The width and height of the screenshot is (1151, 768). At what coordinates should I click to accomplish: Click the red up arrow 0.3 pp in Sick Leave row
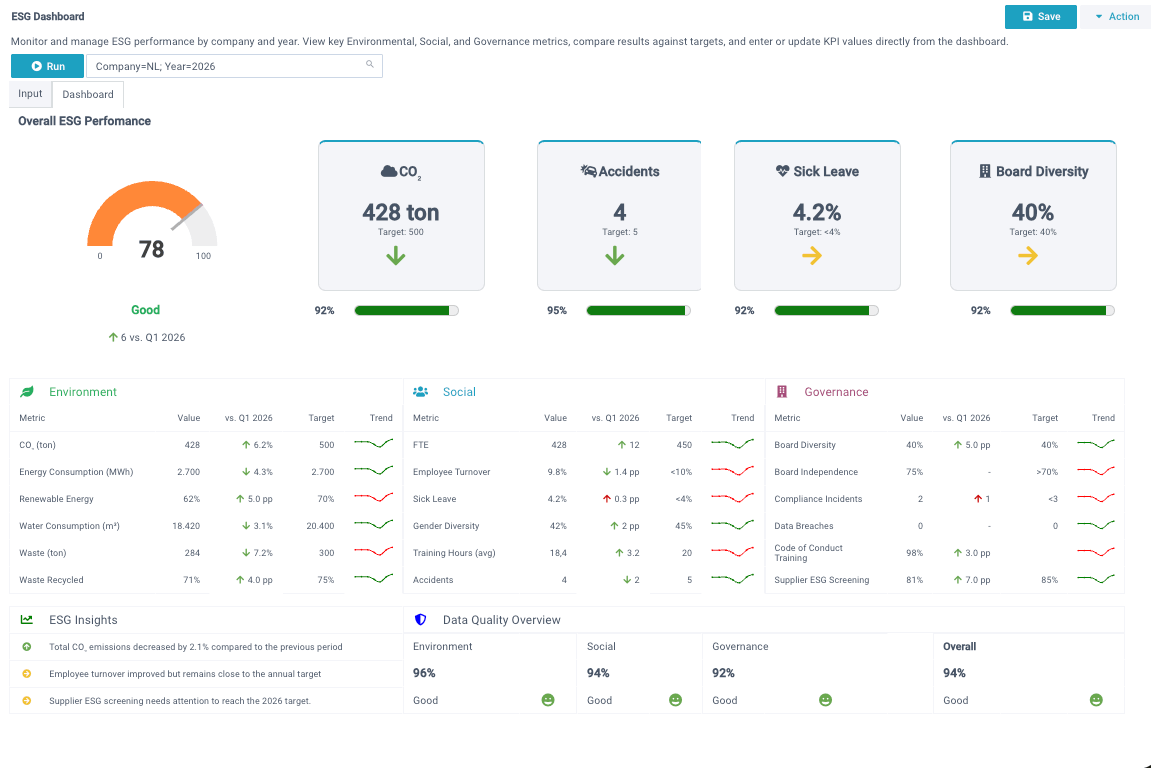tap(606, 499)
